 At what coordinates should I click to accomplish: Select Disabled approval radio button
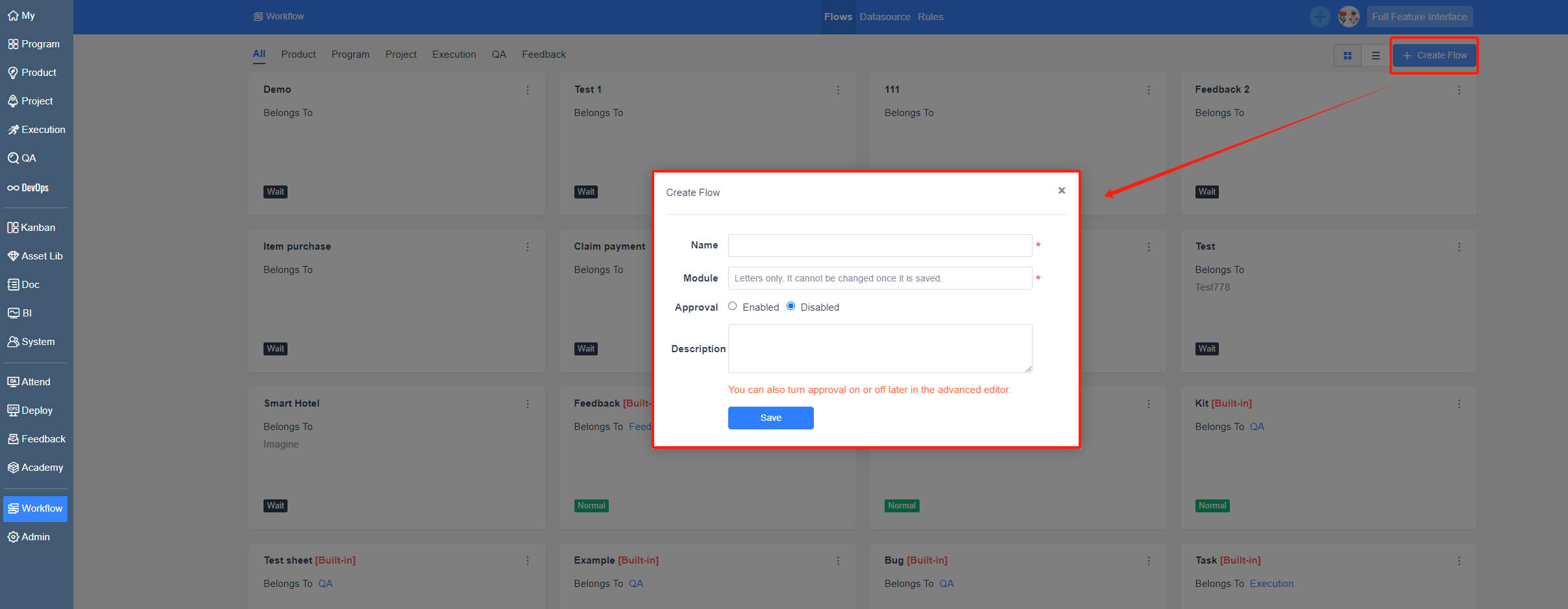pyautogui.click(x=790, y=306)
